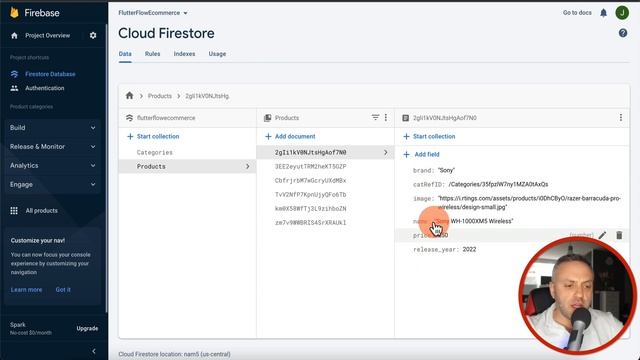Open help question mark icon

(623, 33)
